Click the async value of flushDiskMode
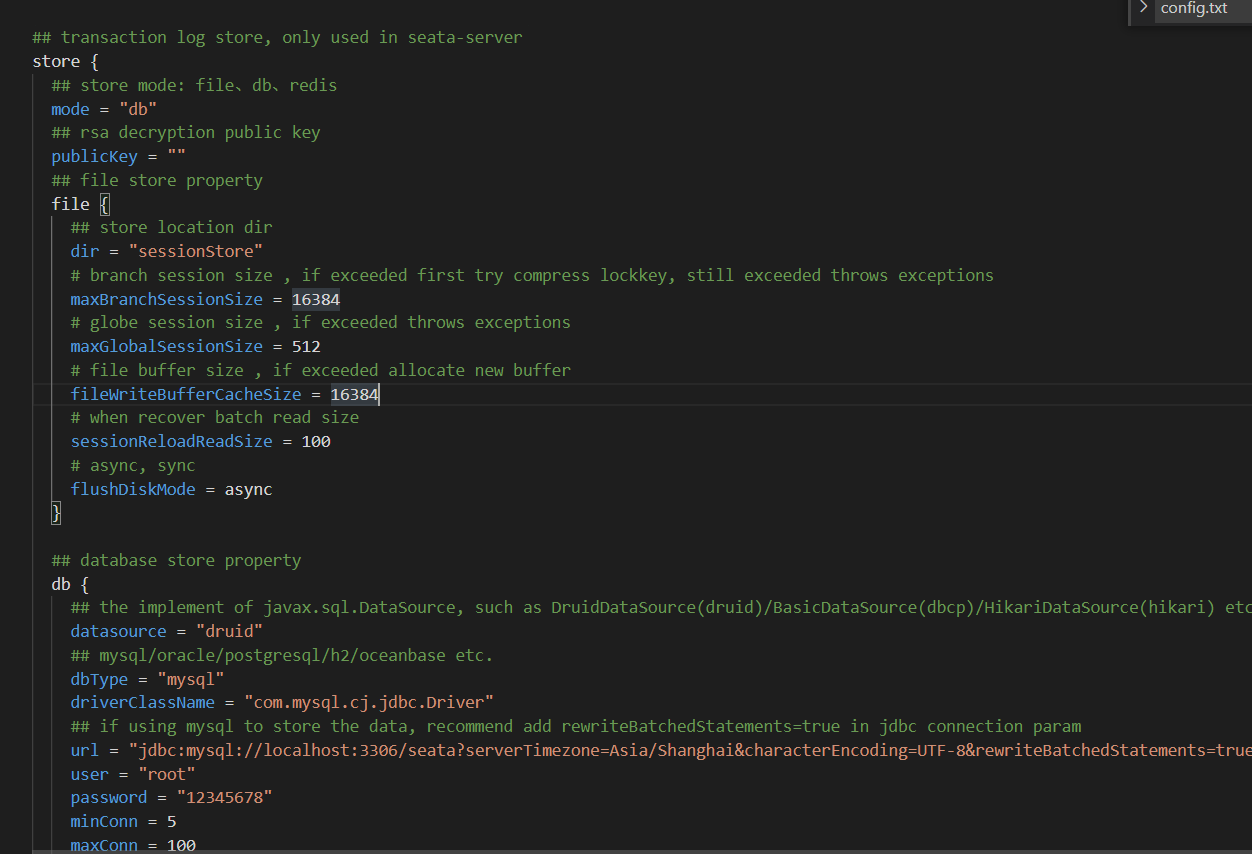The width and height of the screenshot is (1252, 854). pos(247,489)
